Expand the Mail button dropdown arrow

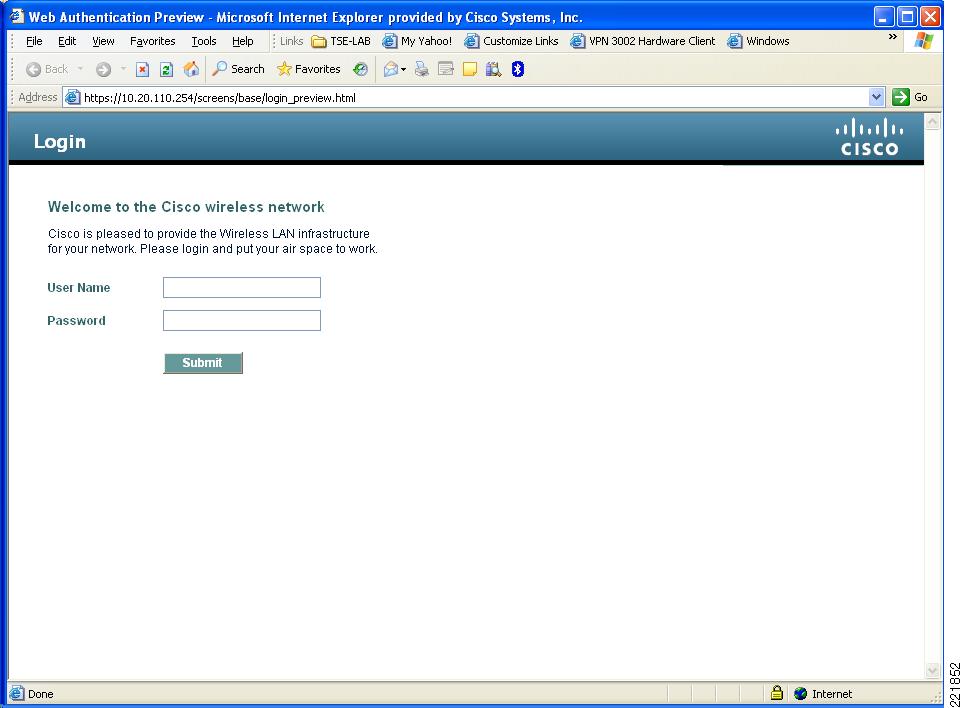click(x=403, y=69)
